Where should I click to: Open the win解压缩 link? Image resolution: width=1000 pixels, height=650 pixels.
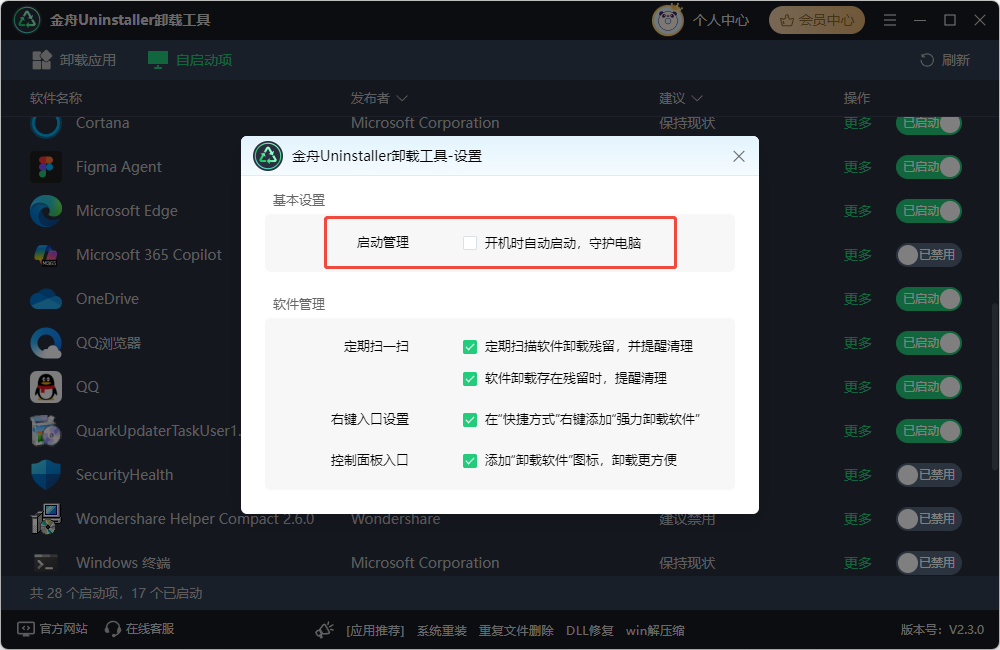point(655,631)
